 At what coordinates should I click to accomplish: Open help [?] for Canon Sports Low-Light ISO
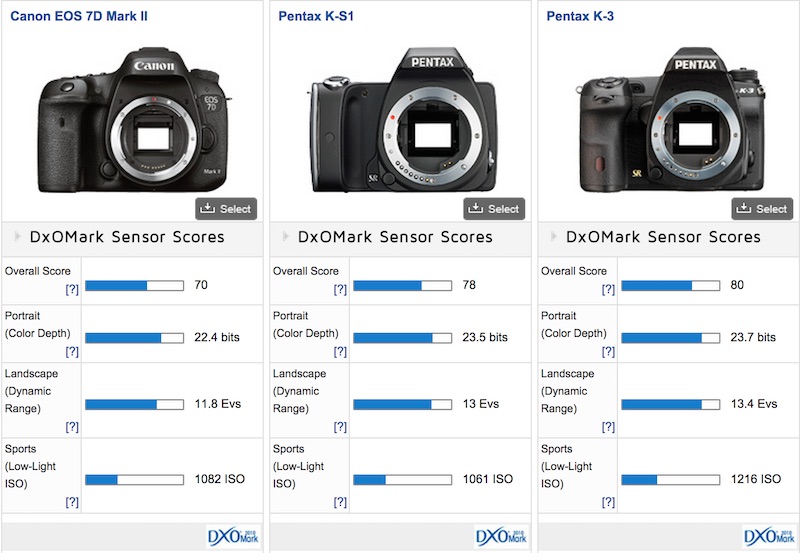click(72, 502)
